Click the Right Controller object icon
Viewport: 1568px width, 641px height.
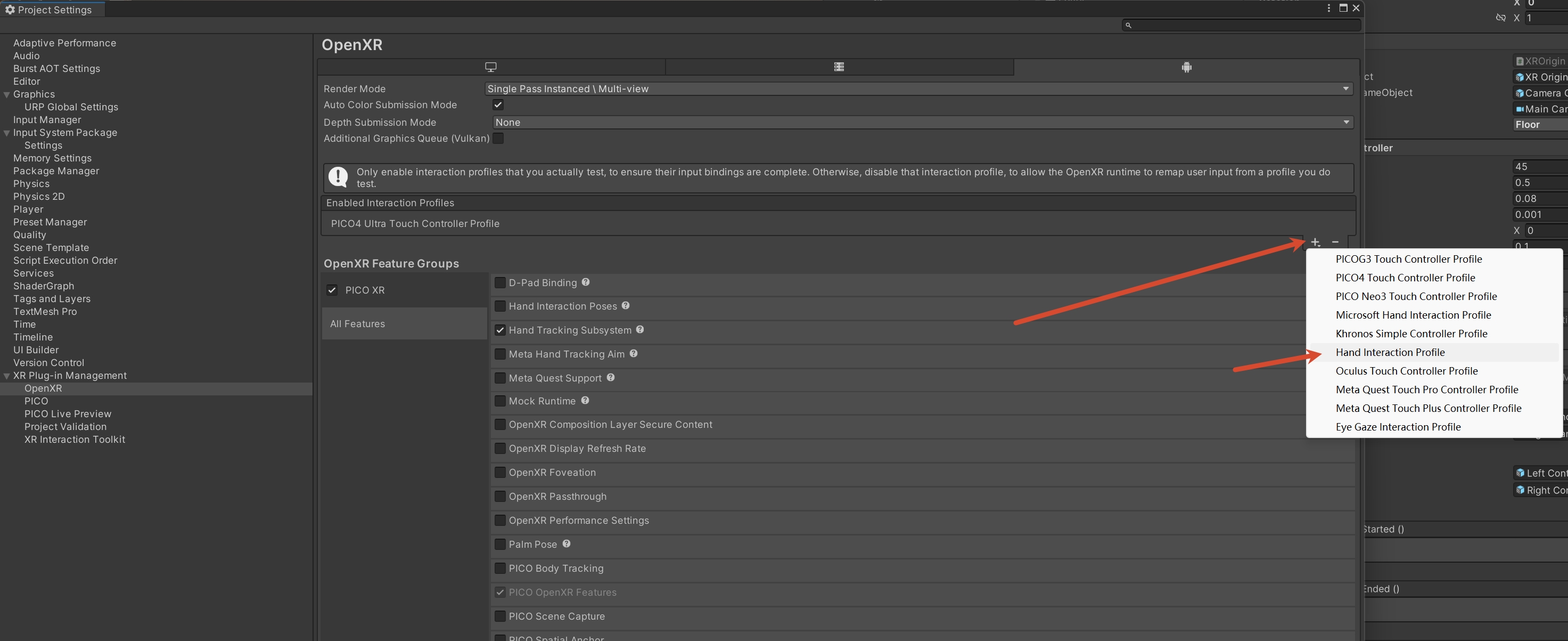(1520, 490)
